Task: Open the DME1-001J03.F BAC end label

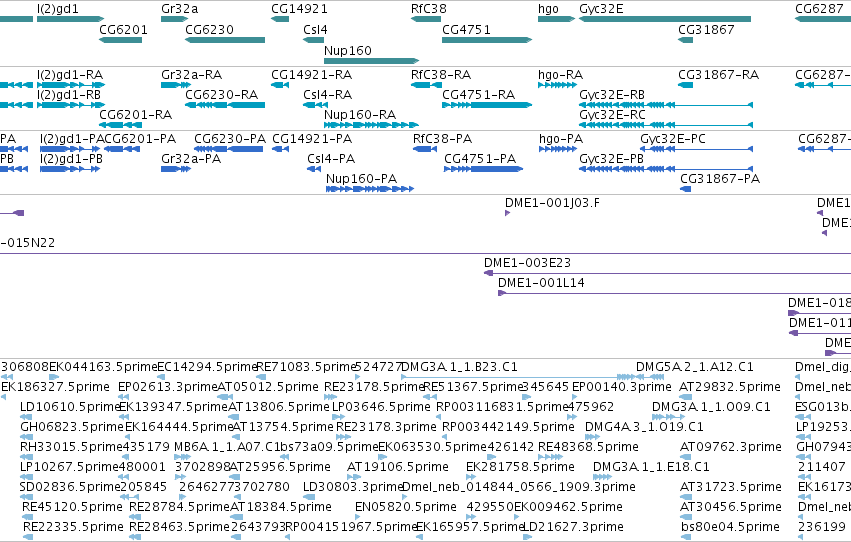Action: point(552,202)
